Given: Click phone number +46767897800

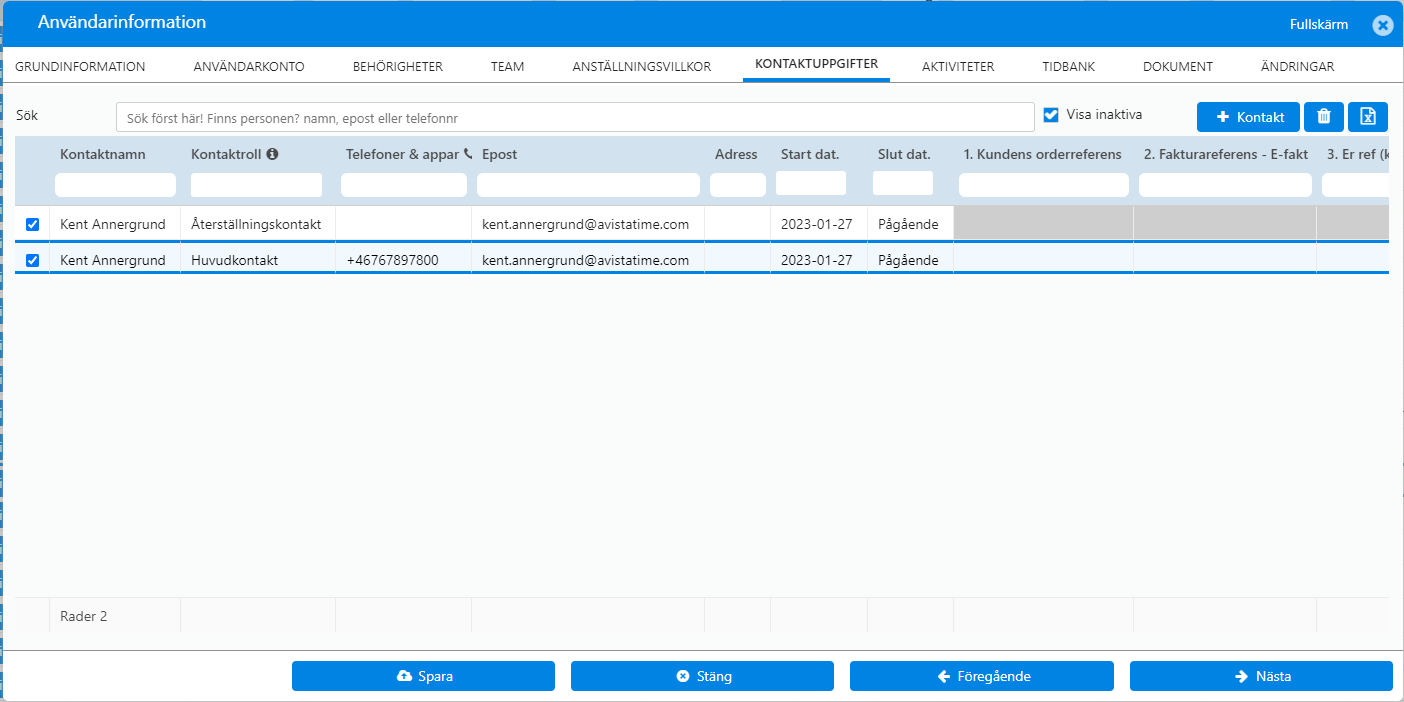Looking at the screenshot, I should [x=392, y=260].
